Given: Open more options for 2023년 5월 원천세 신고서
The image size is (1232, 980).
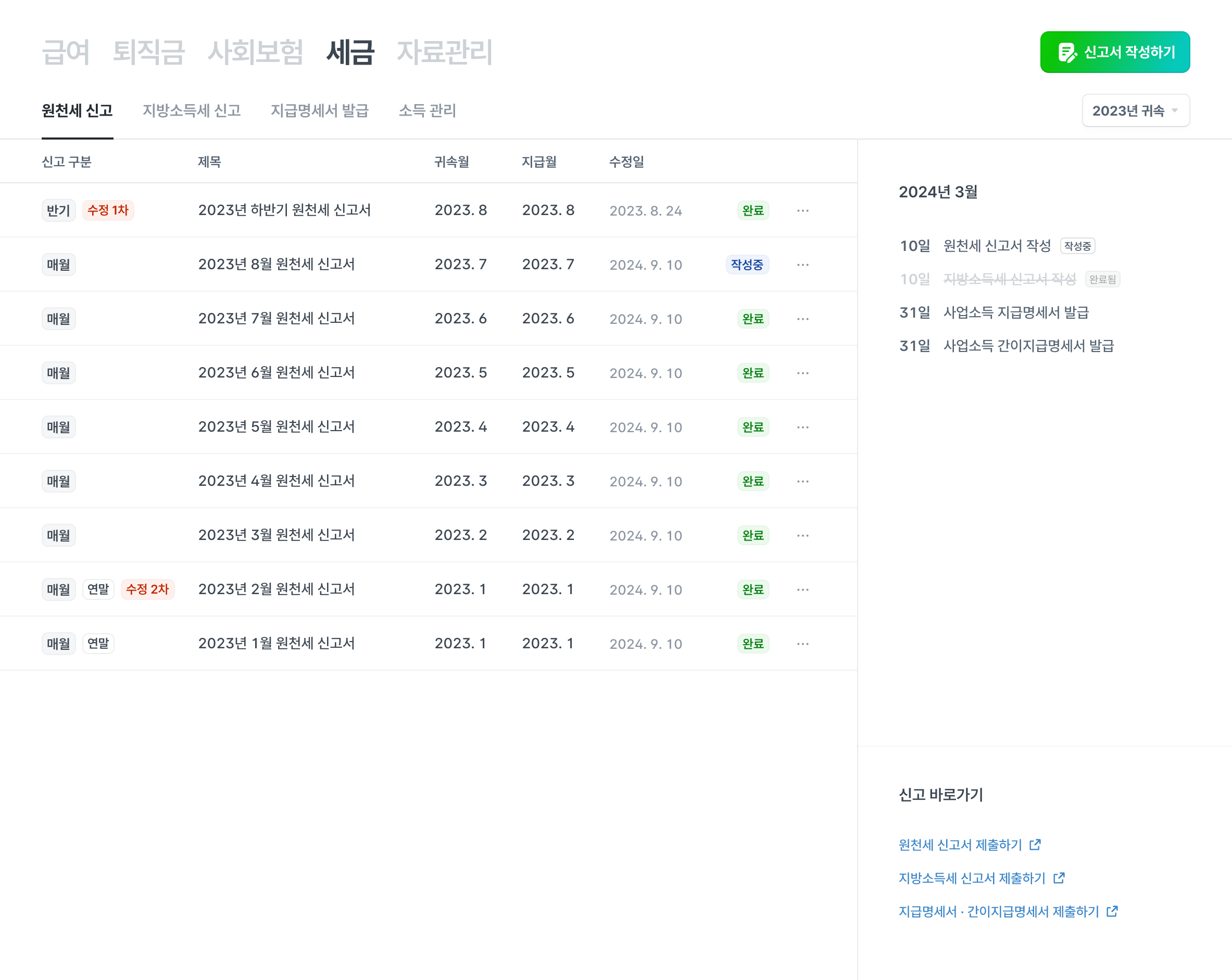Looking at the screenshot, I should click(802, 428).
